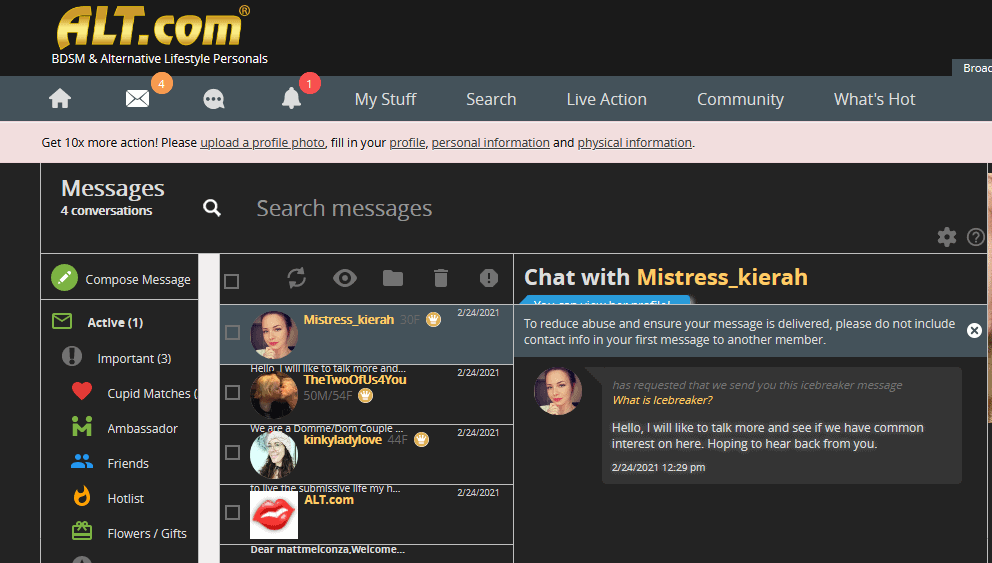Open the My Stuff menu
The image size is (992, 563).
(385, 99)
